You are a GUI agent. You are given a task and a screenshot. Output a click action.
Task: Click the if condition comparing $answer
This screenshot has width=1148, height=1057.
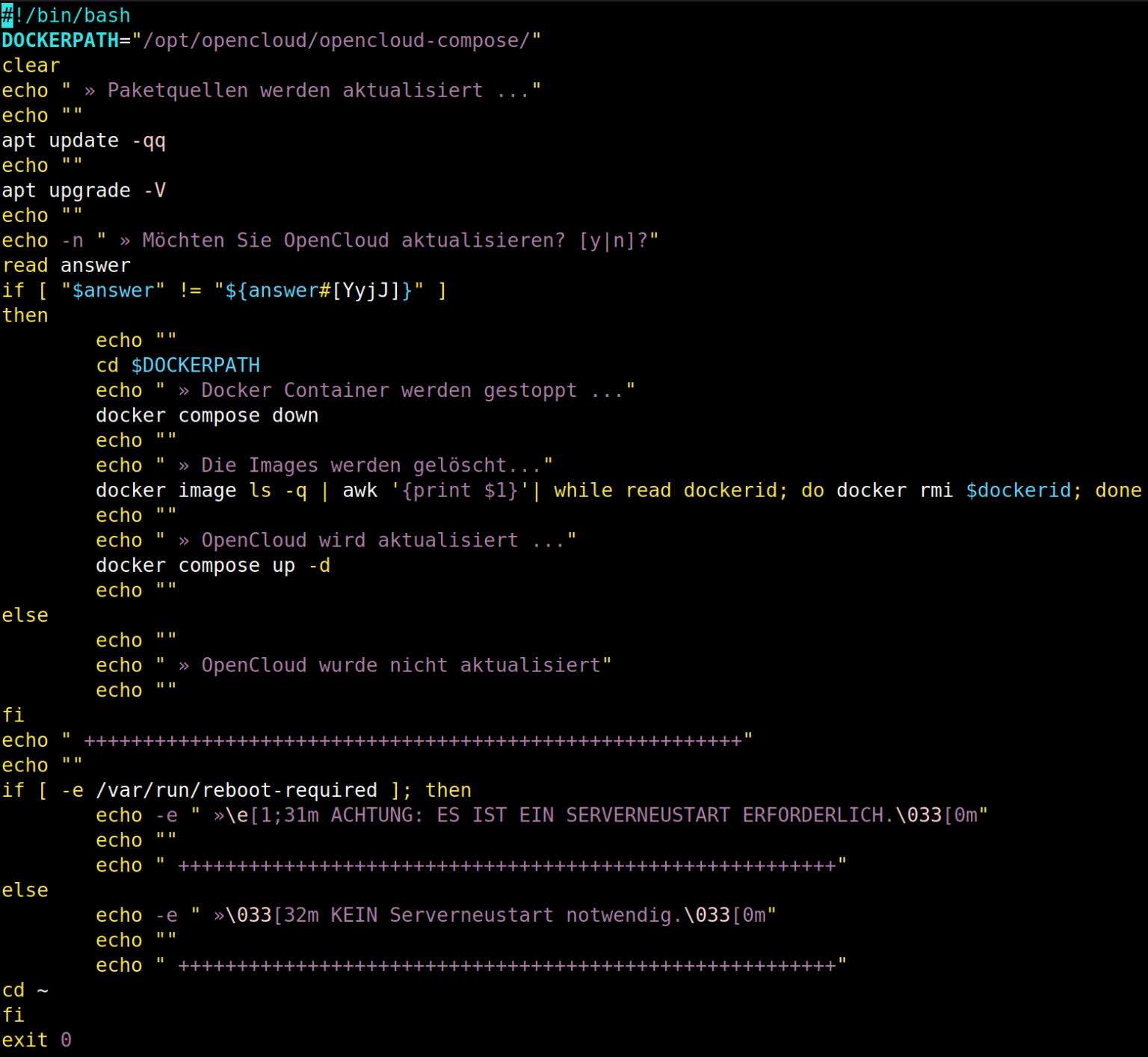point(224,290)
